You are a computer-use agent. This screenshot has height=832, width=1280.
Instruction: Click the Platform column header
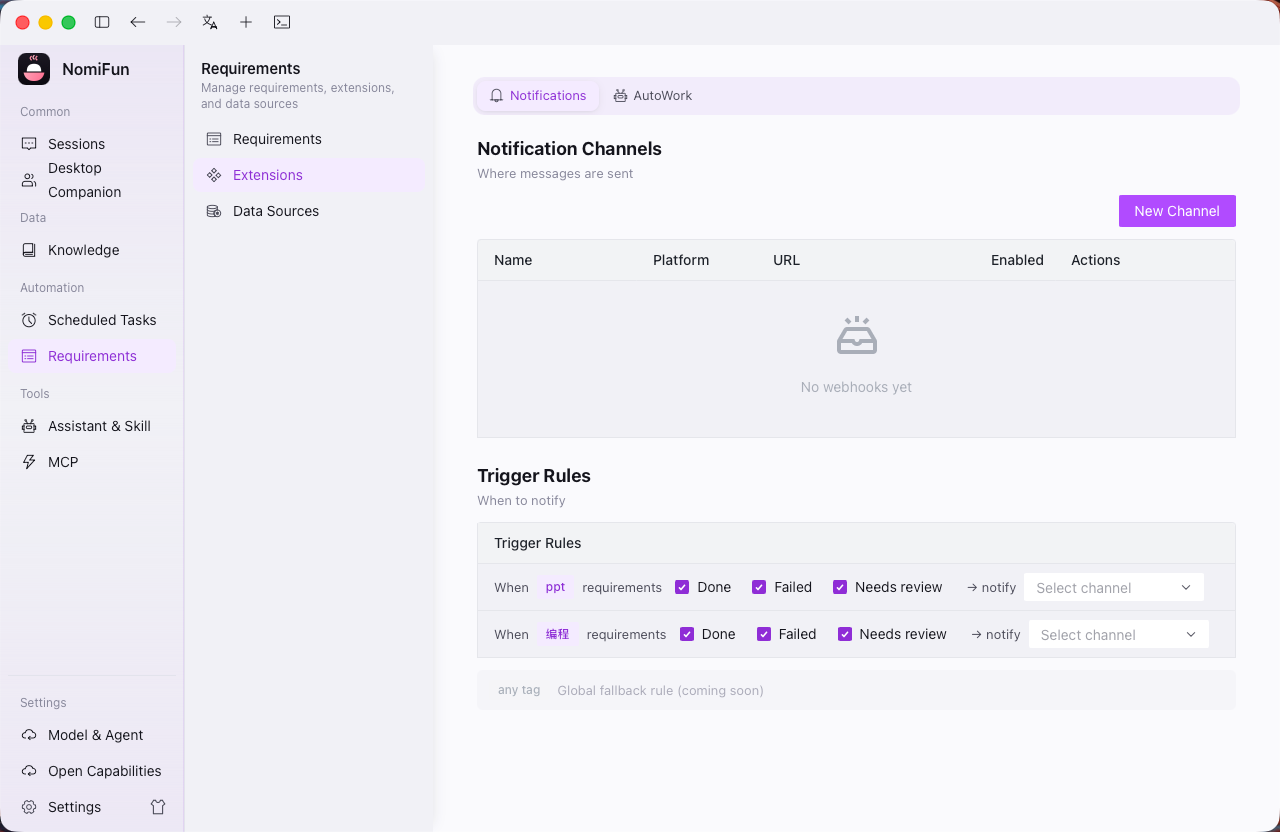[x=681, y=260]
